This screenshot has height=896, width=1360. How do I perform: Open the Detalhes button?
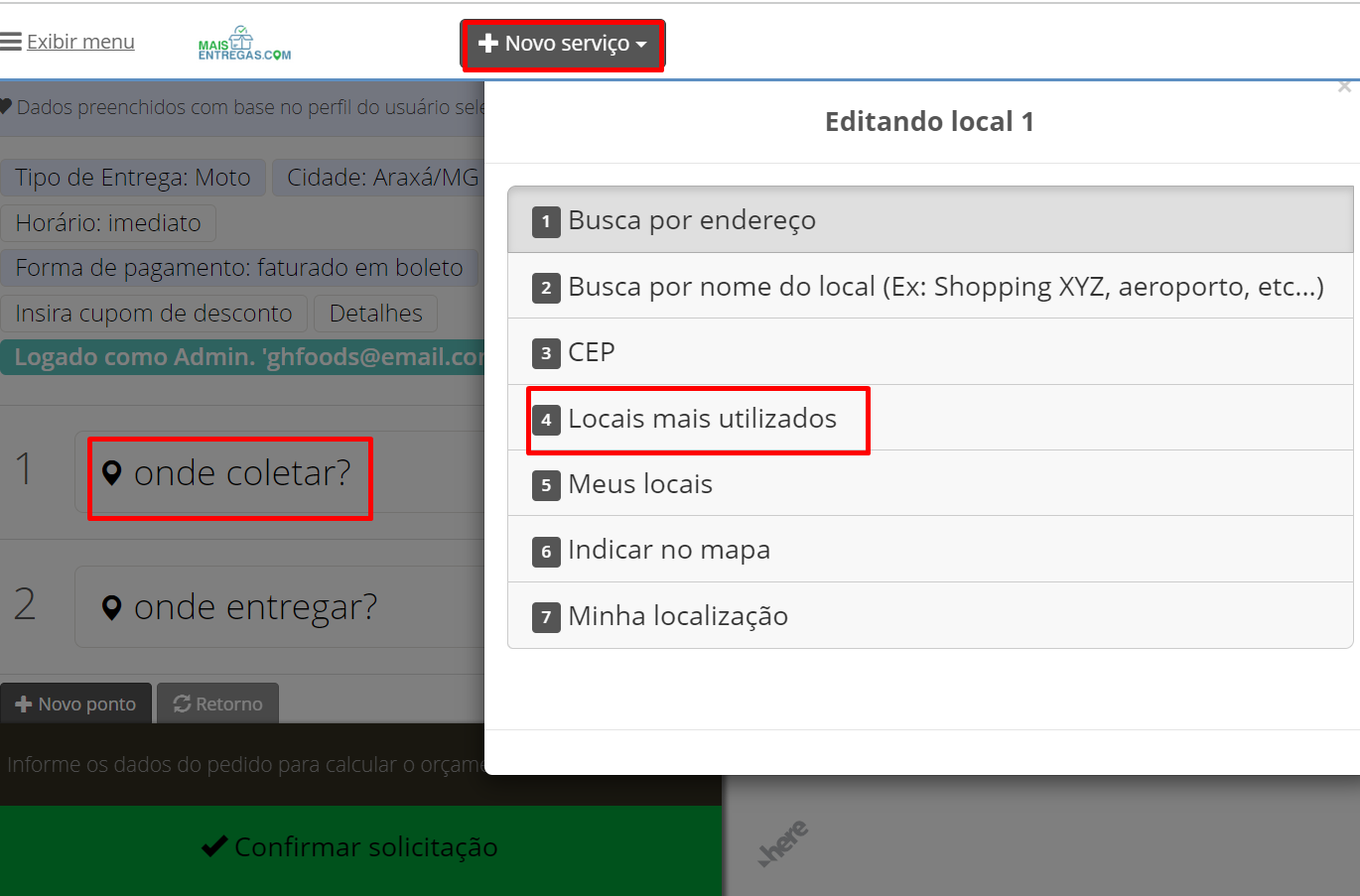click(376, 313)
